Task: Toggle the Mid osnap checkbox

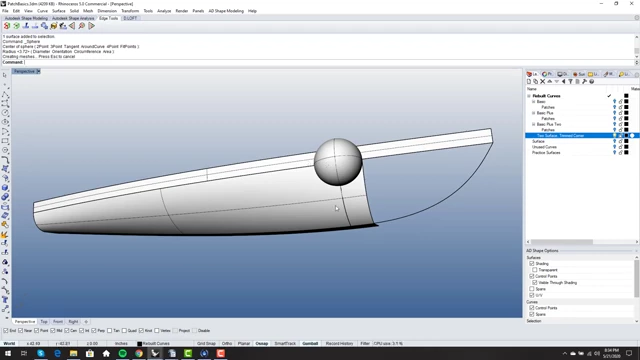Action: click(x=53, y=331)
